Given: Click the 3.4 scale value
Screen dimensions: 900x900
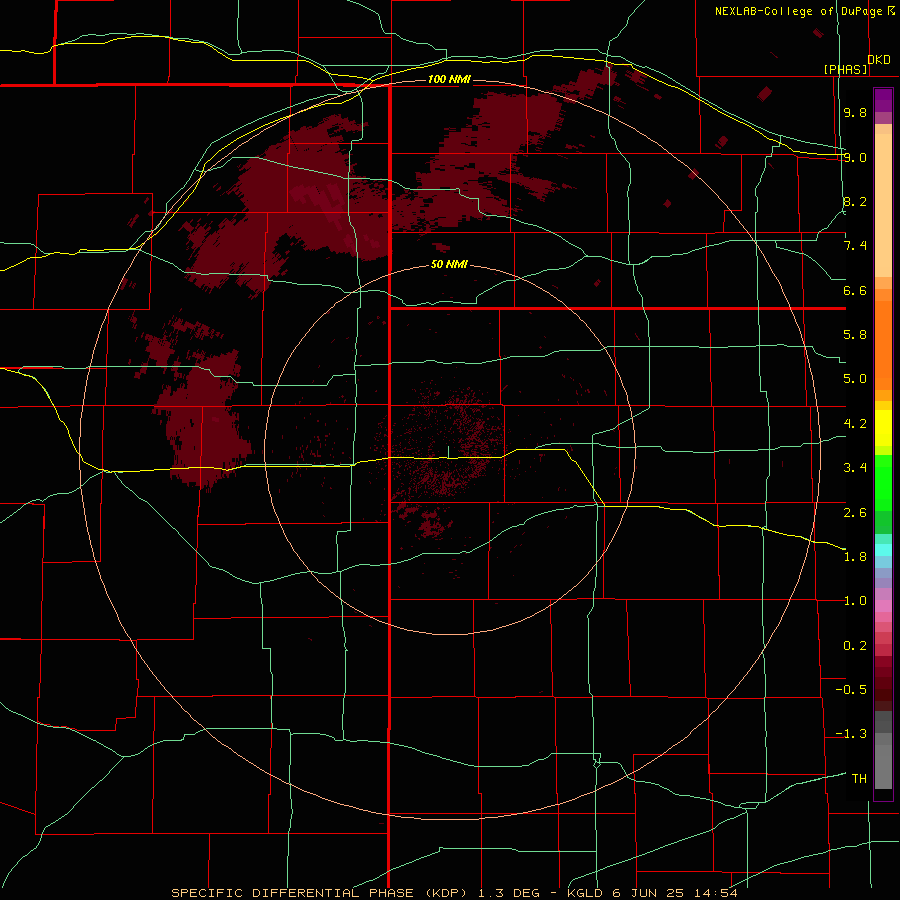Looking at the screenshot, I should pos(855,468).
